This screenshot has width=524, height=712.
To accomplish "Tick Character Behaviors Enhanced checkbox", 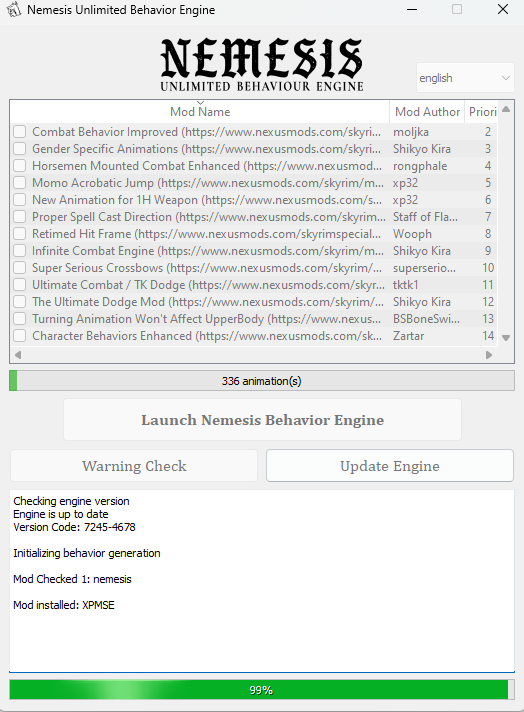I will [20, 336].
